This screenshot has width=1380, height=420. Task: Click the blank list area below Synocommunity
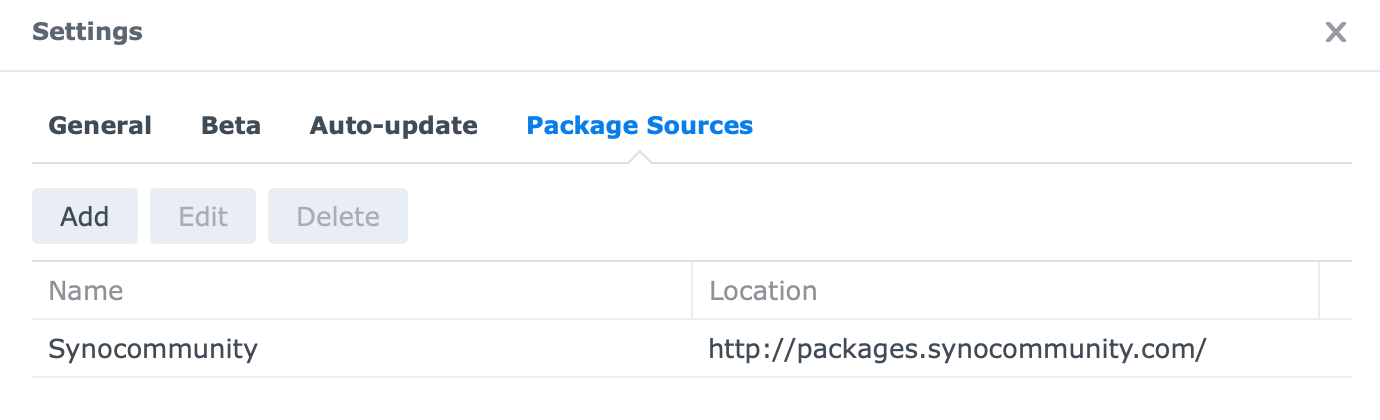coord(692,398)
